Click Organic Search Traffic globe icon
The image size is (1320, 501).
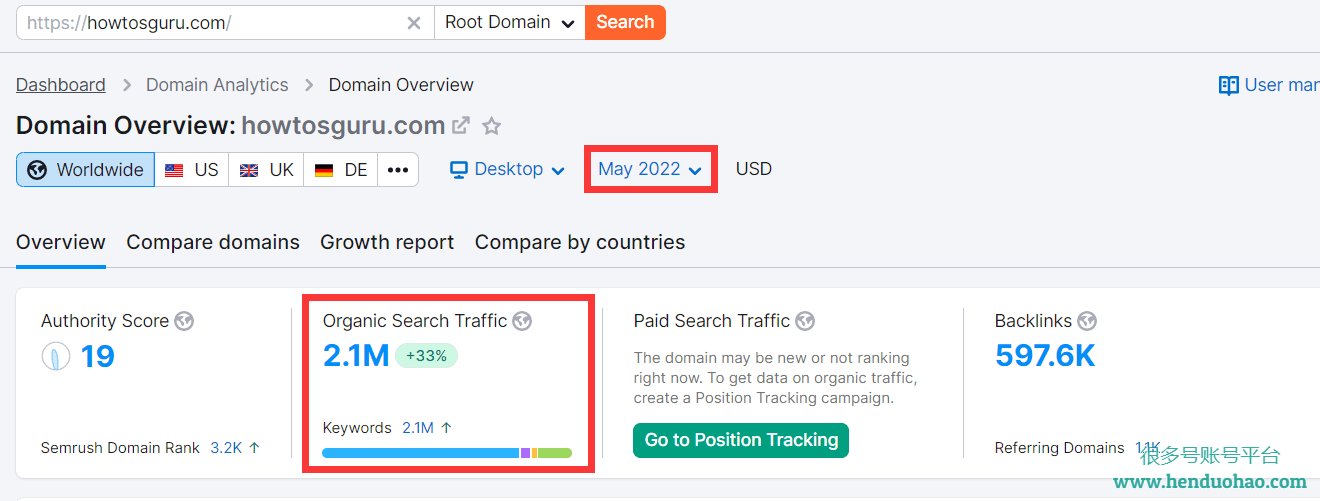(522, 321)
